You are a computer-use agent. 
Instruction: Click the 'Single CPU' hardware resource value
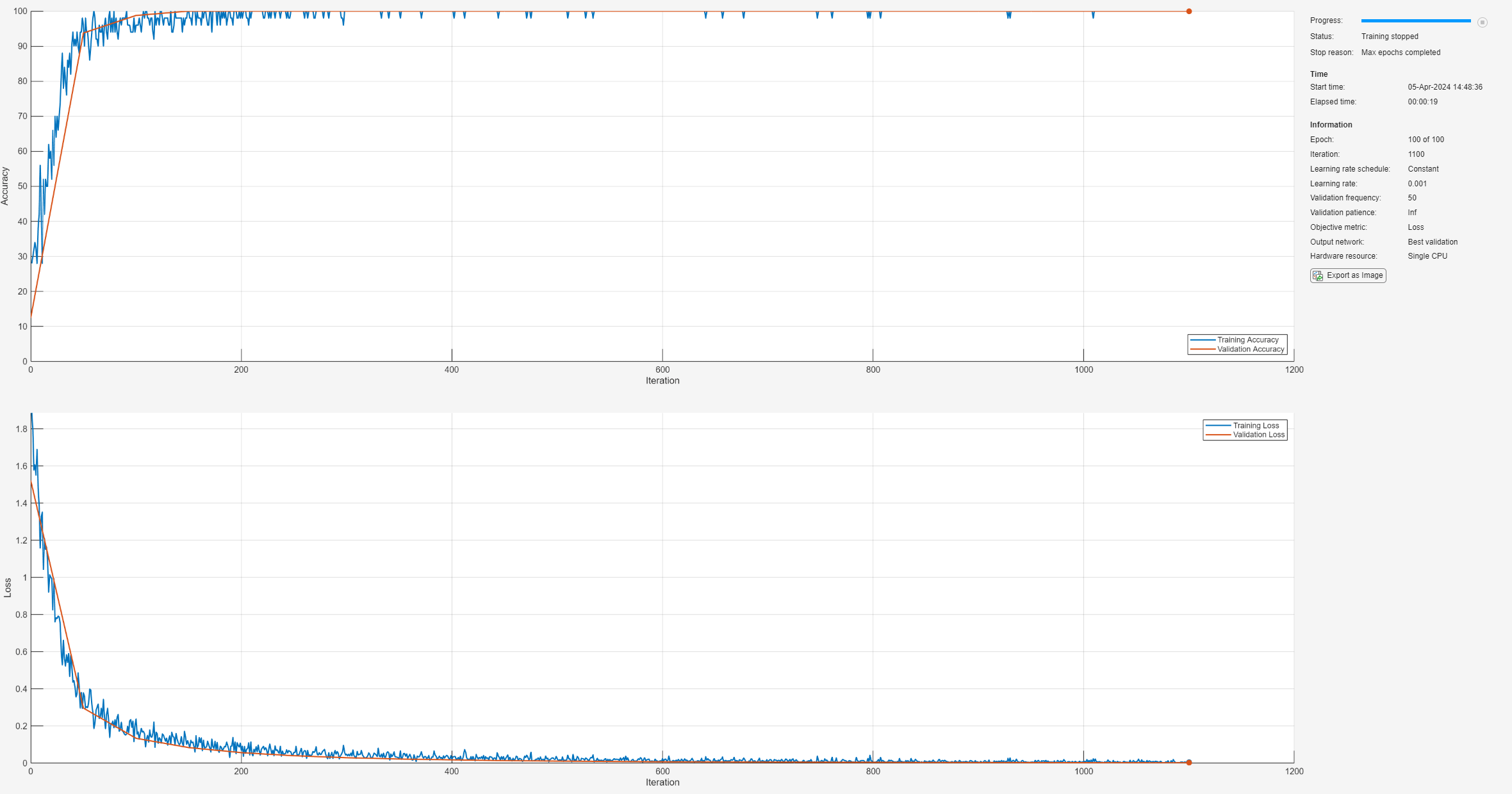click(1427, 256)
